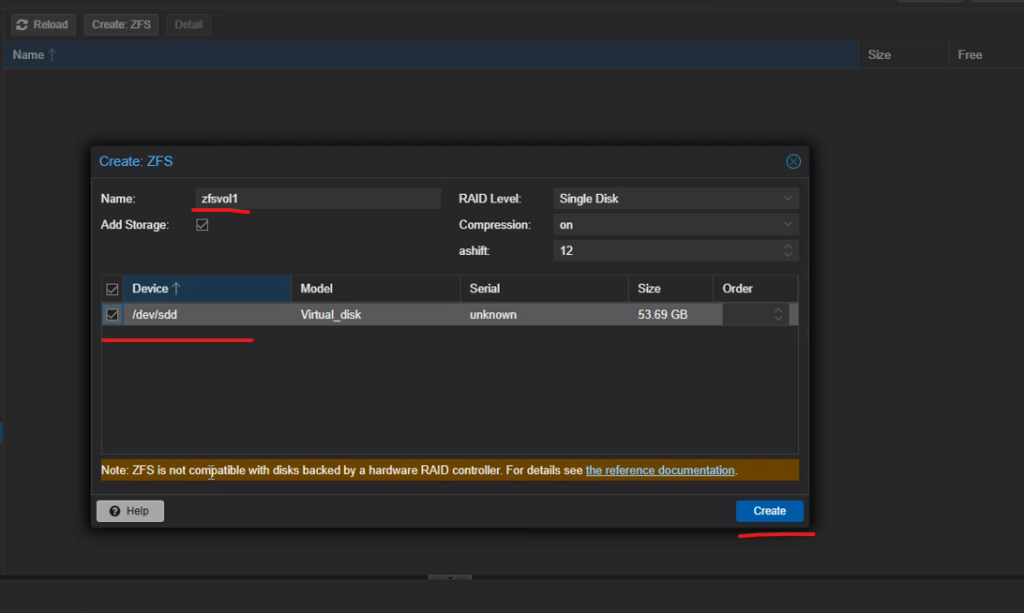The width and height of the screenshot is (1024, 613).
Task: Click the question mark icon on Help
Action: point(115,511)
